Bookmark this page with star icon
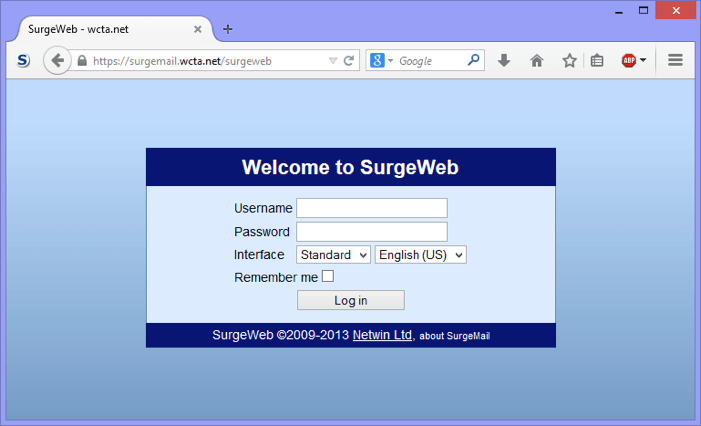The image size is (701, 426). click(569, 60)
